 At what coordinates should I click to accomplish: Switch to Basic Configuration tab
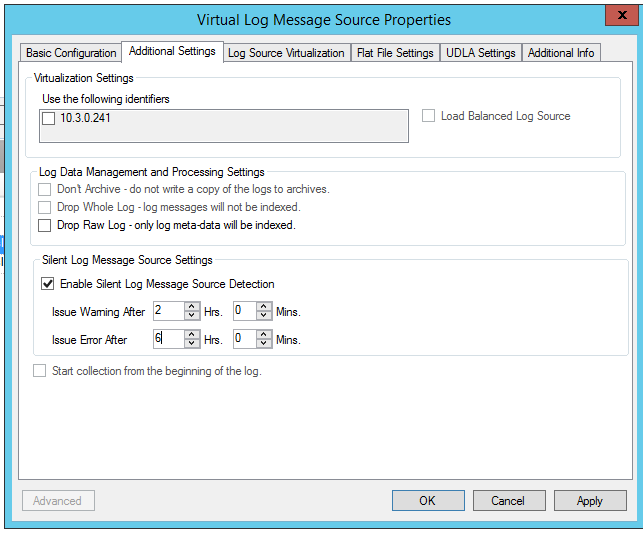(x=71, y=53)
